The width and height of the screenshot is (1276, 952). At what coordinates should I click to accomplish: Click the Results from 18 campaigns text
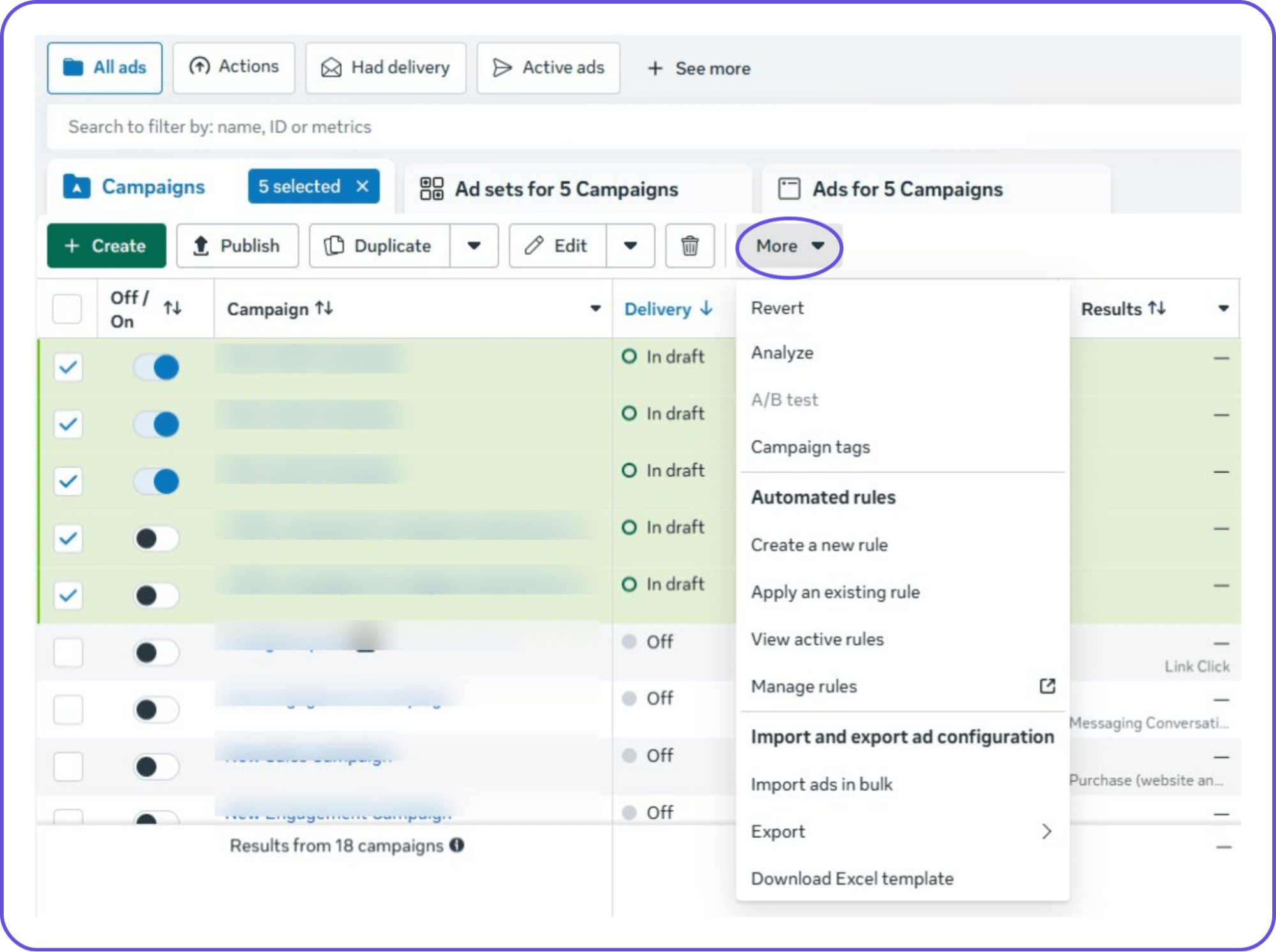[336, 845]
